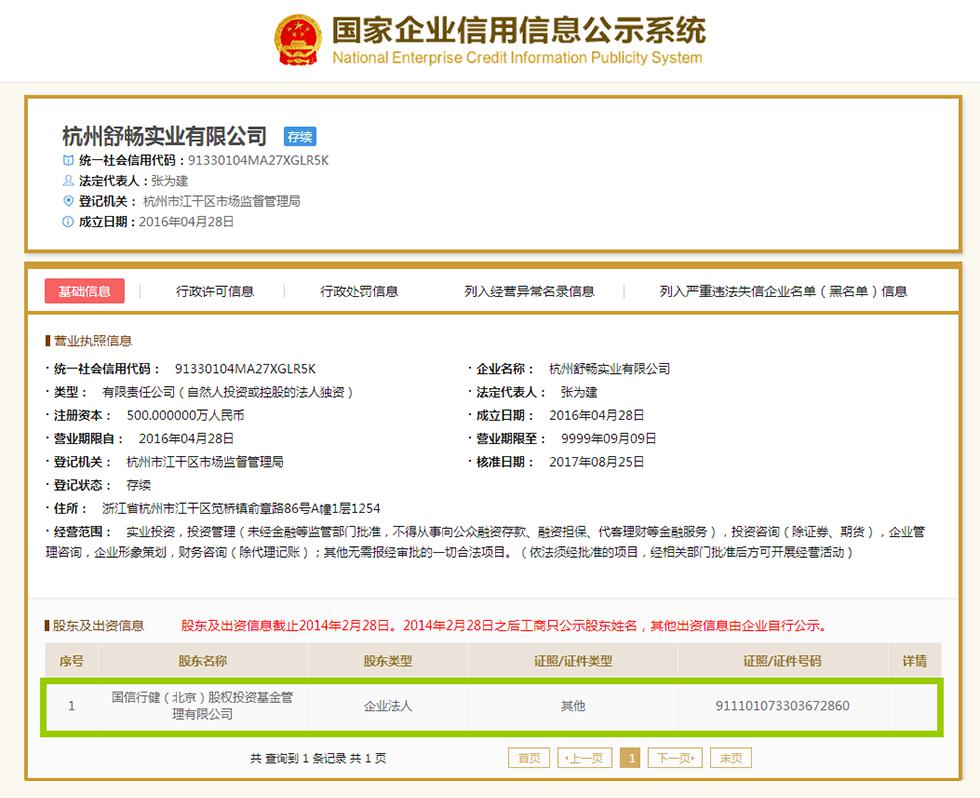
Task: Click the 上一页 previous page button
Action: tap(584, 758)
